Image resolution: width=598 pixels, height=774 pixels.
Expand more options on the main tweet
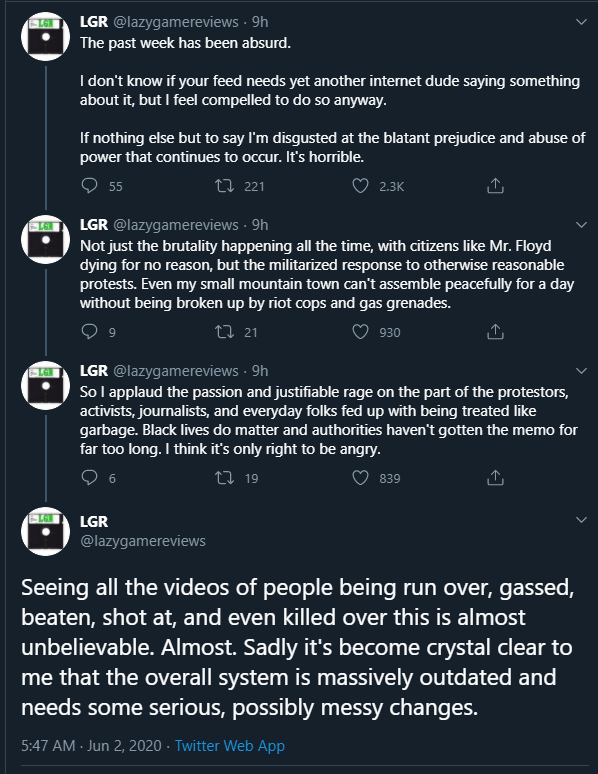(582, 520)
